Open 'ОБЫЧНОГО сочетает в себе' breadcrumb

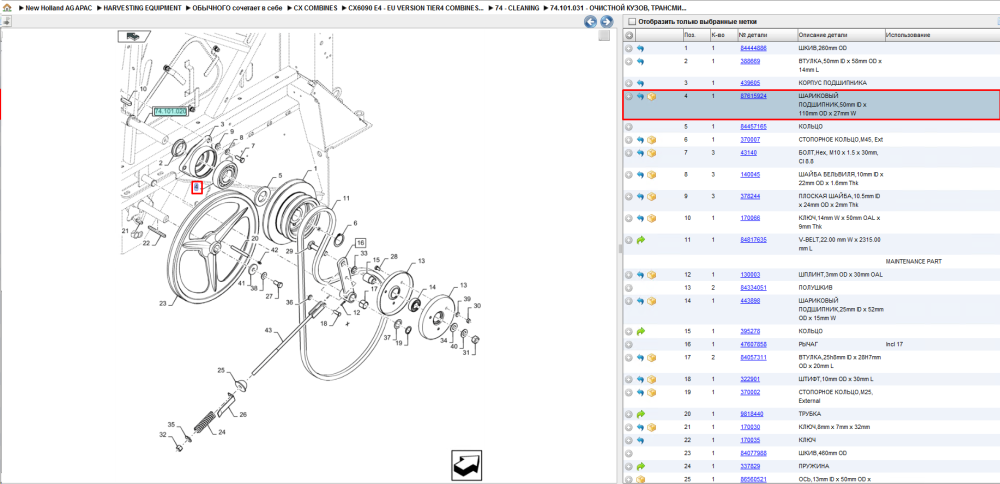click(x=237, y=8)
